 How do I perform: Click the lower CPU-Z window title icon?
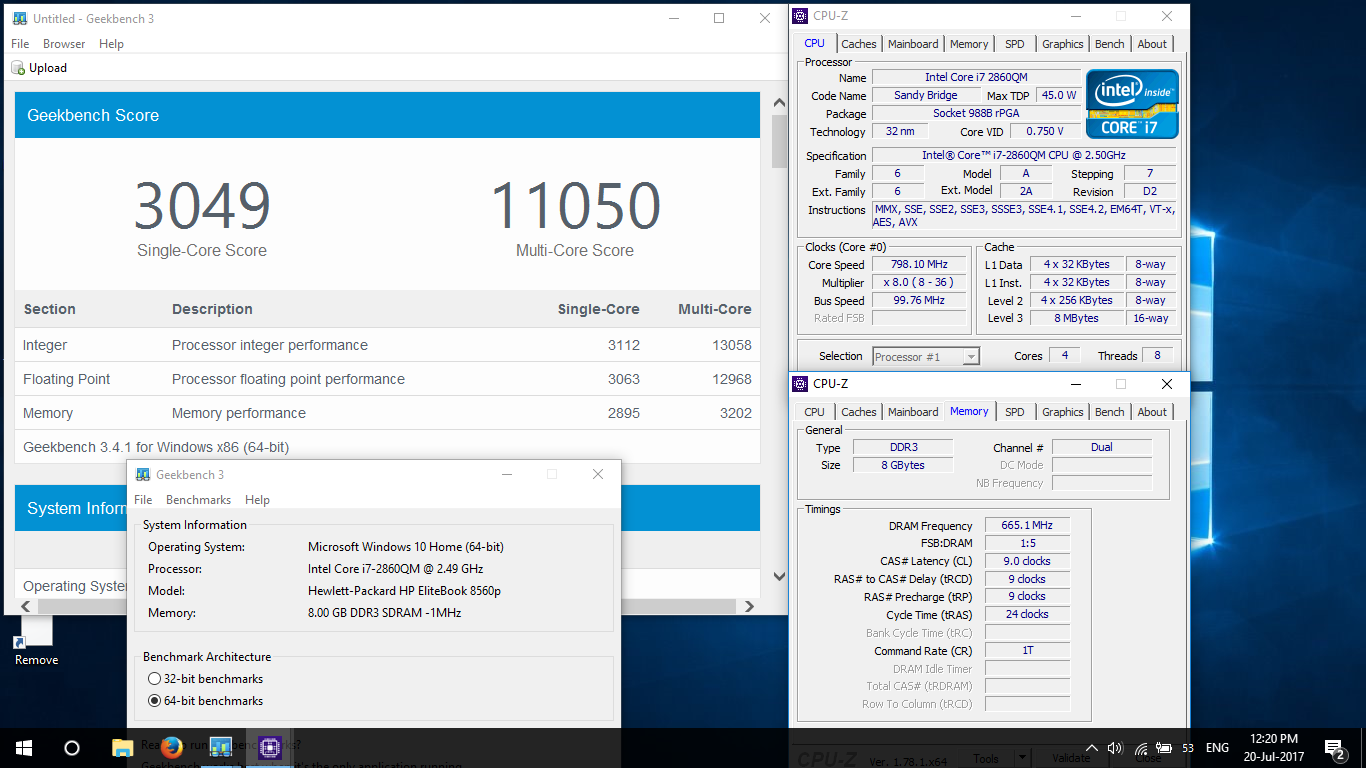[x=800, y=384]
